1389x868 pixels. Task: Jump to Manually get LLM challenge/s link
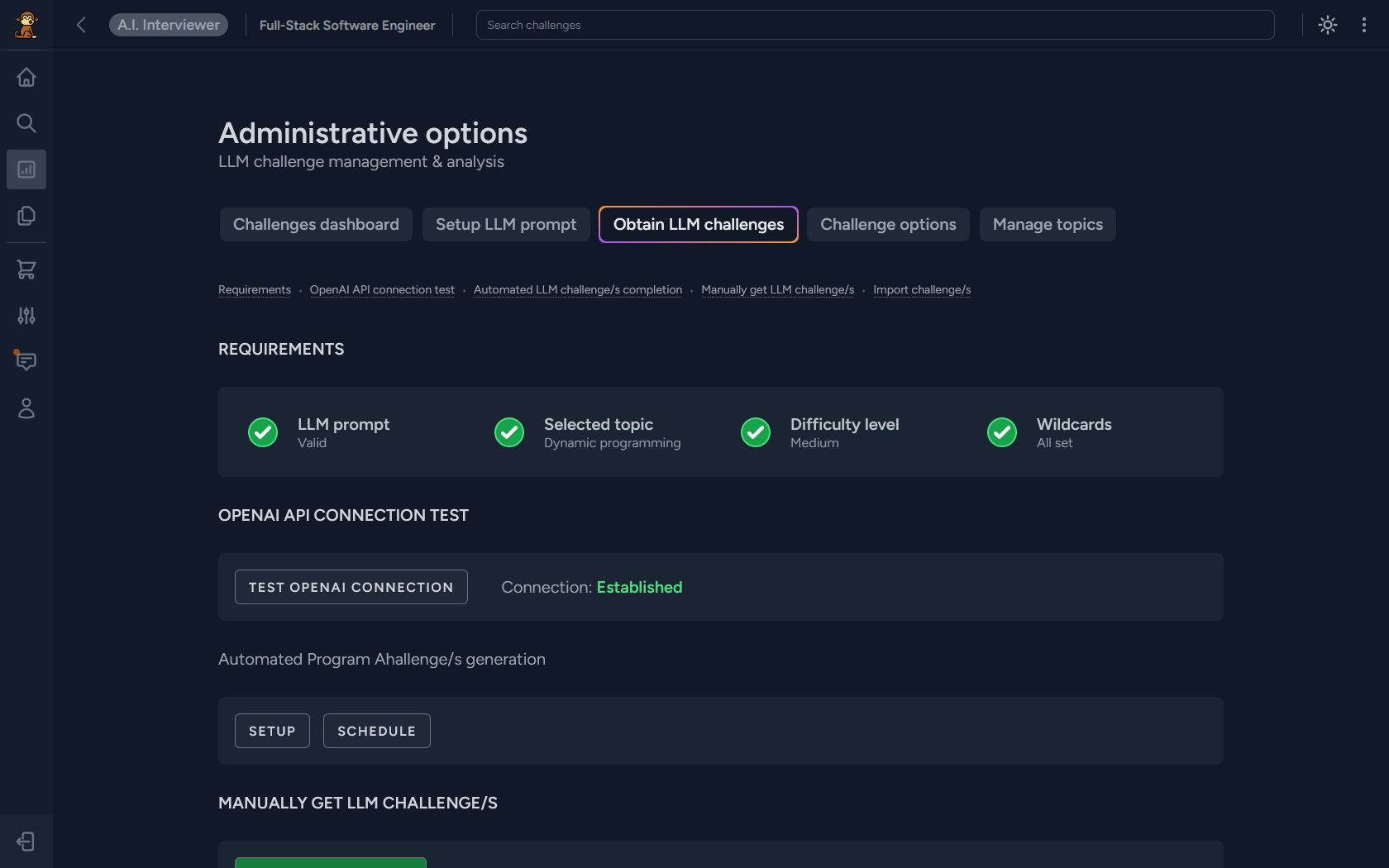(778, 289)
